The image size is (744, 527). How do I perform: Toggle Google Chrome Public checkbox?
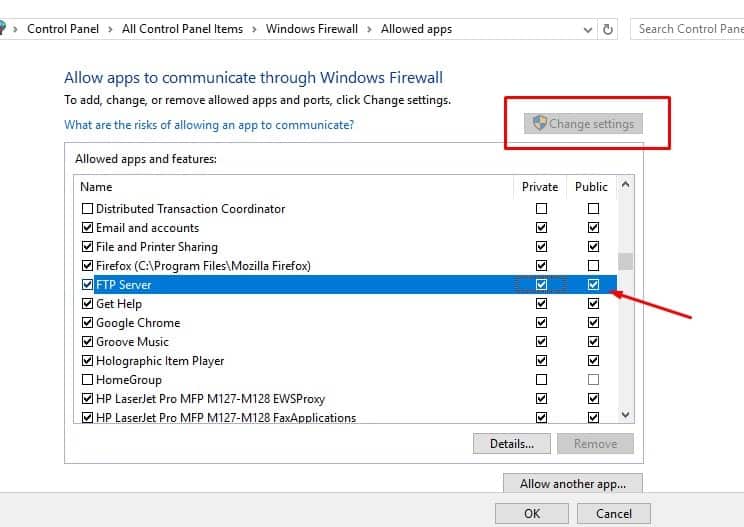point(593,323)
